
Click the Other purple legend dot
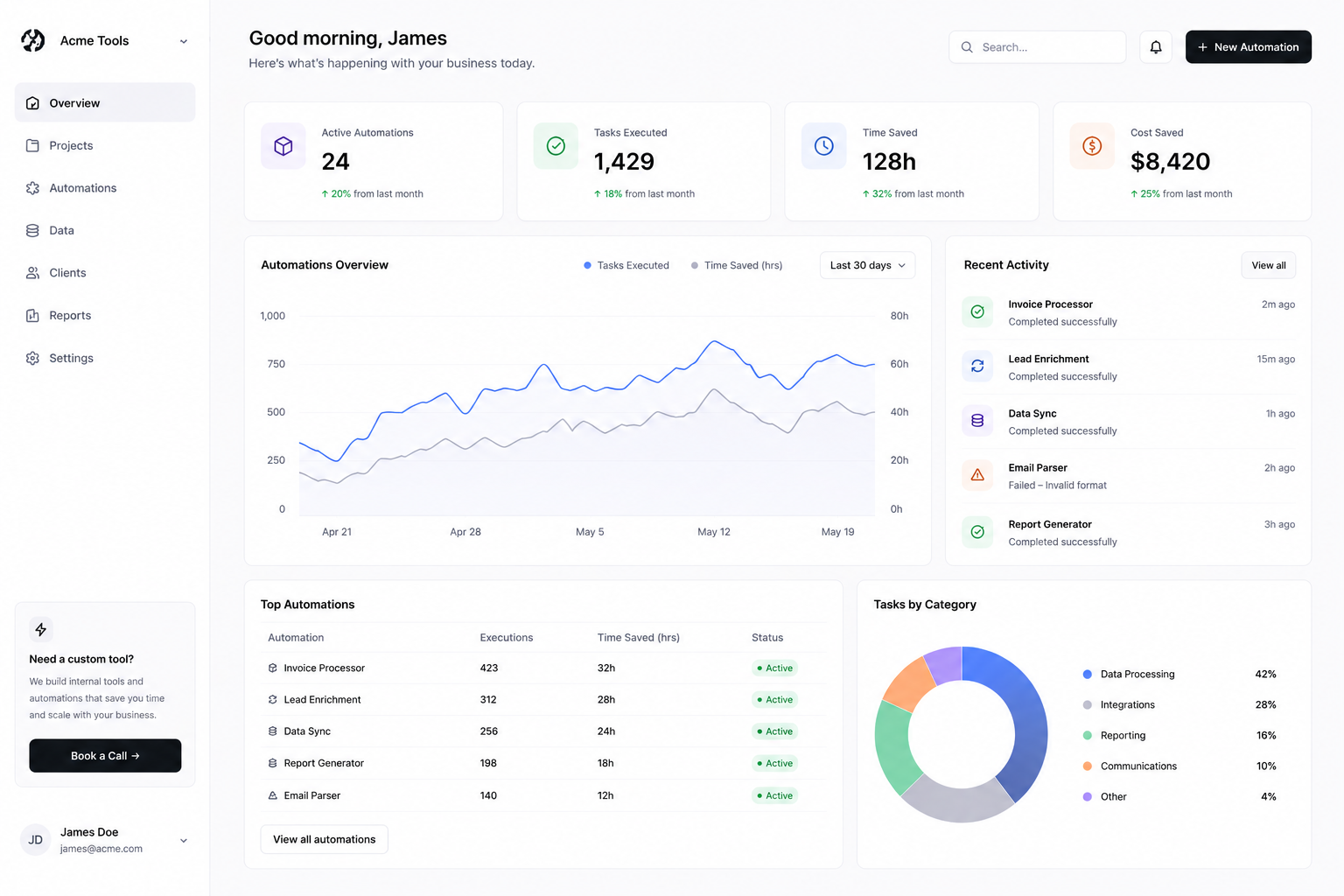click(x=1088, y=797)
